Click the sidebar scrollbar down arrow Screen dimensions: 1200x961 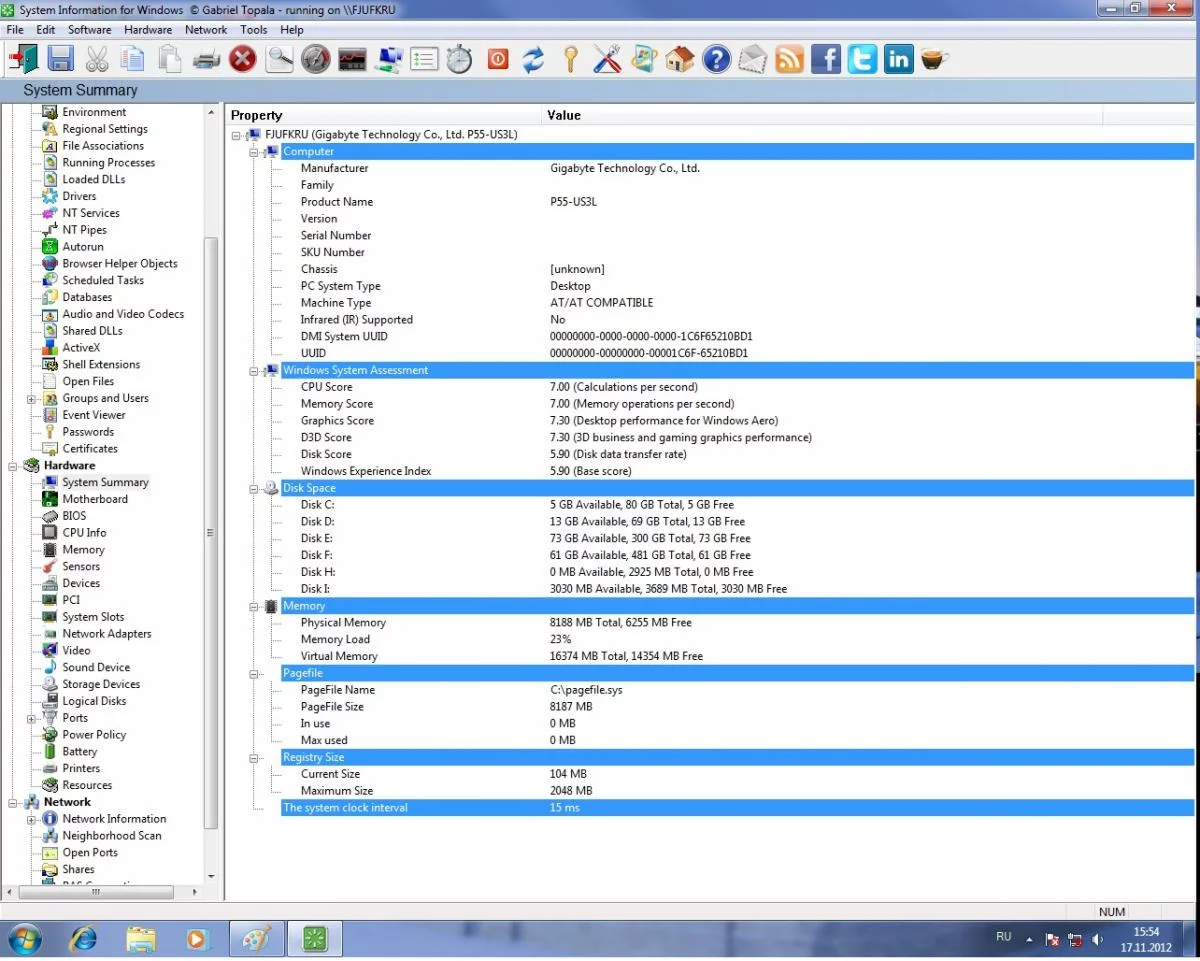tap(211, 876)
